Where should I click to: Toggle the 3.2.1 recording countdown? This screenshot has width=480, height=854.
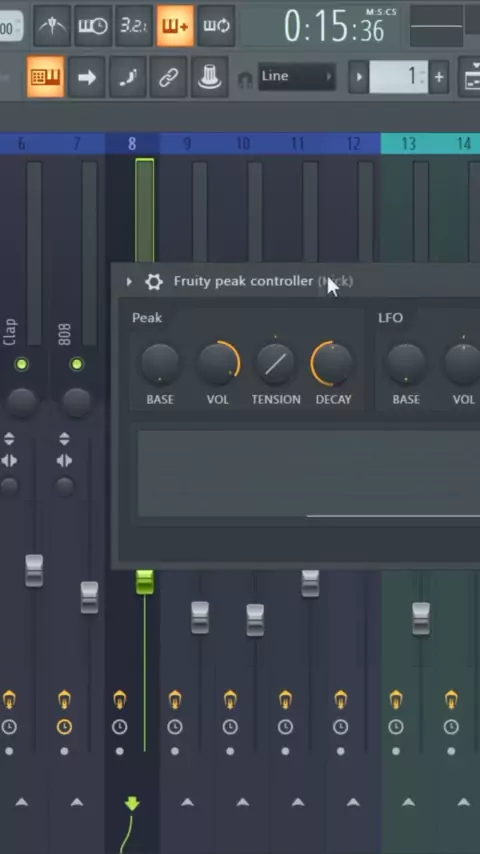[134, 26]
